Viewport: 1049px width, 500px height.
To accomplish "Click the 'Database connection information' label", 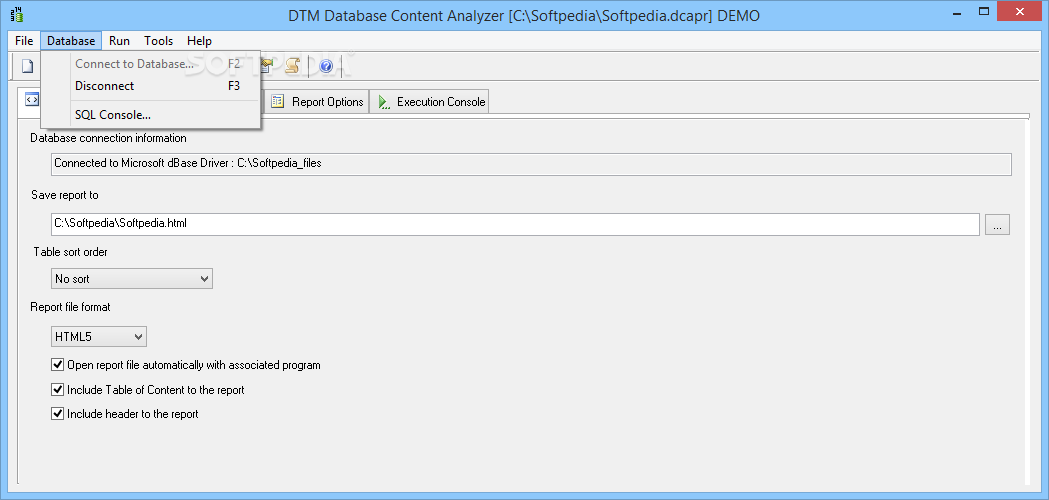I will (108, 138).
